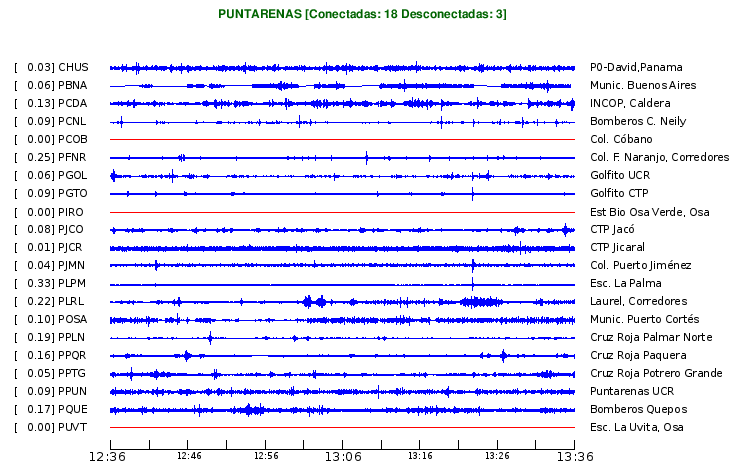This screenshot has height=463, width=740.
Task: Click the 0.22 amplitude value for PLRL
Action: coord(39,301)
